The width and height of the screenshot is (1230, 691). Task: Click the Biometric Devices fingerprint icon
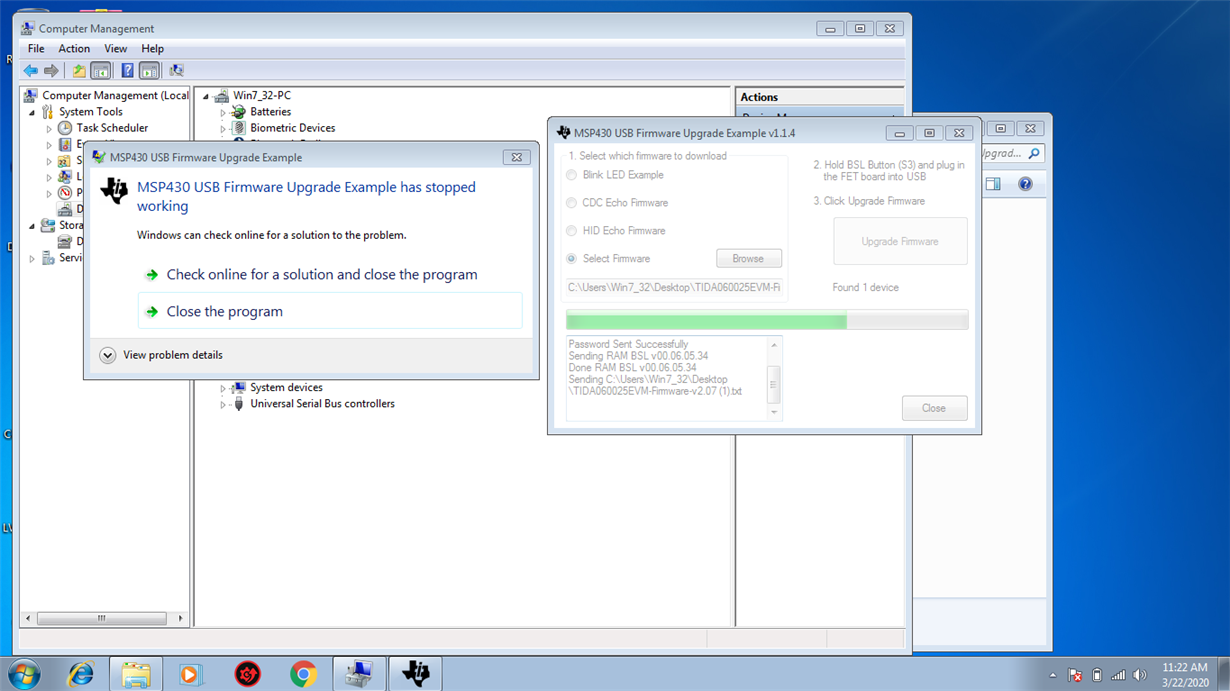[x=239, y=128]
